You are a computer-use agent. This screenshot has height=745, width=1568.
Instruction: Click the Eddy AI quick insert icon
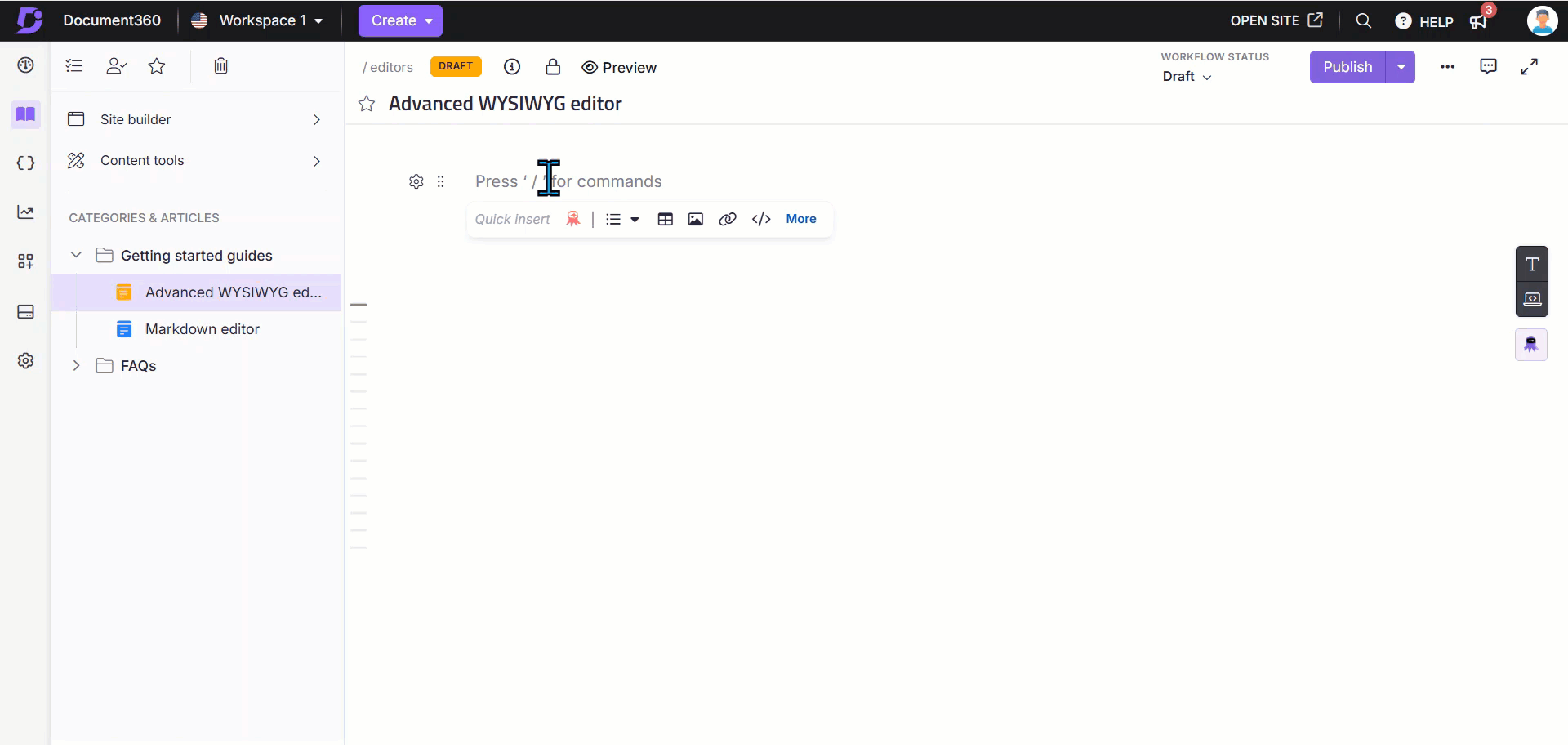(x=573, y=219)
